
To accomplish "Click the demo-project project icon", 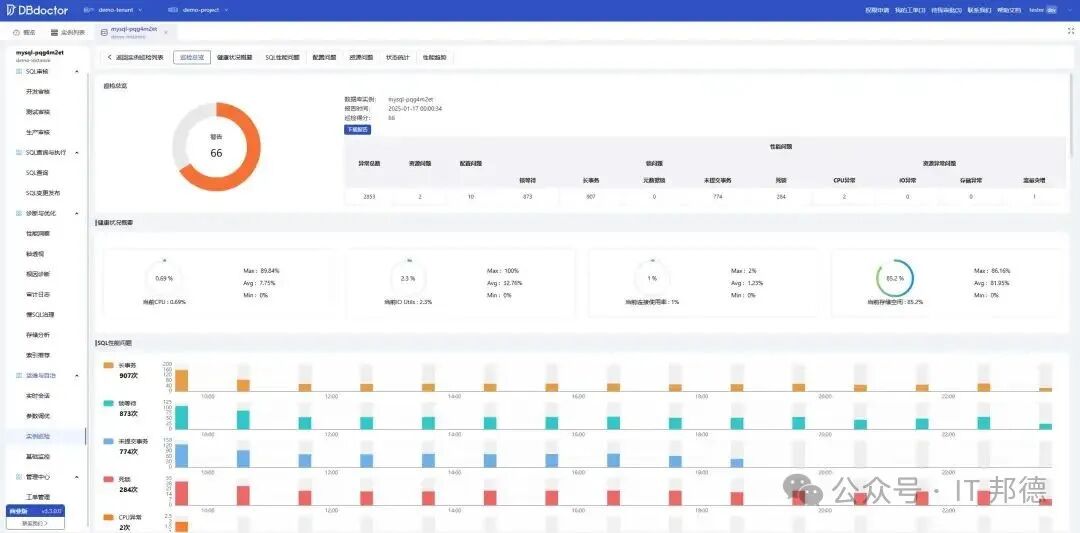I will point(172,10).
